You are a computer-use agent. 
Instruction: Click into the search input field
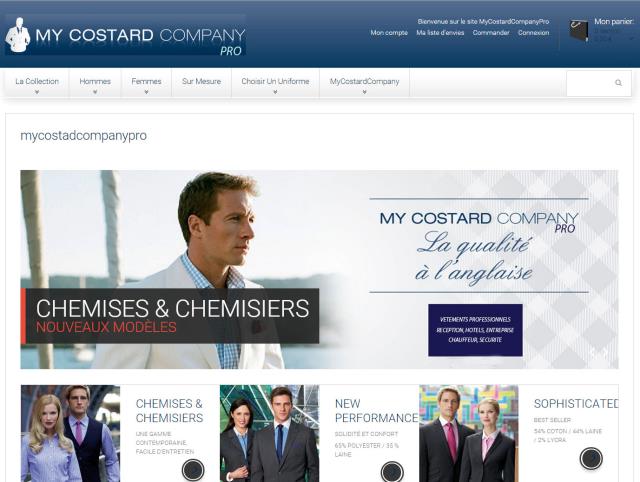point(591,83)
